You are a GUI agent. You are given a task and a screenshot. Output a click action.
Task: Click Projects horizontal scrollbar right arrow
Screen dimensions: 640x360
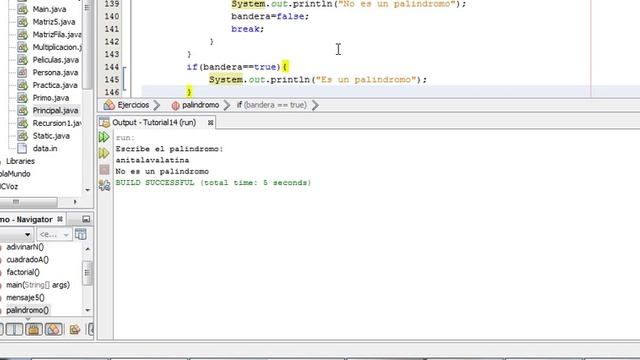click(x=75, y=202)
